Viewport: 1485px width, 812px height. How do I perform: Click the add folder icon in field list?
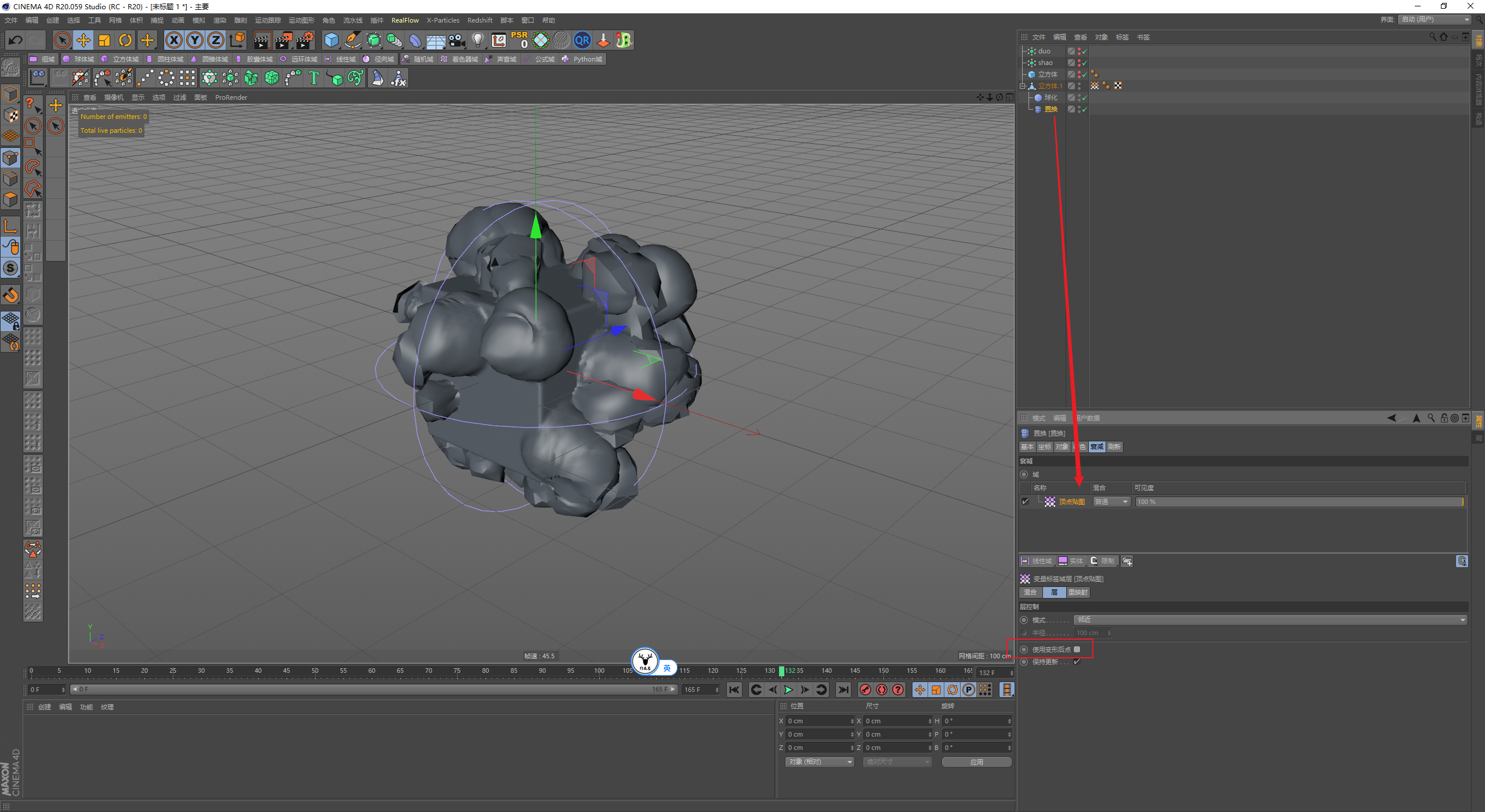(1127, 561)
